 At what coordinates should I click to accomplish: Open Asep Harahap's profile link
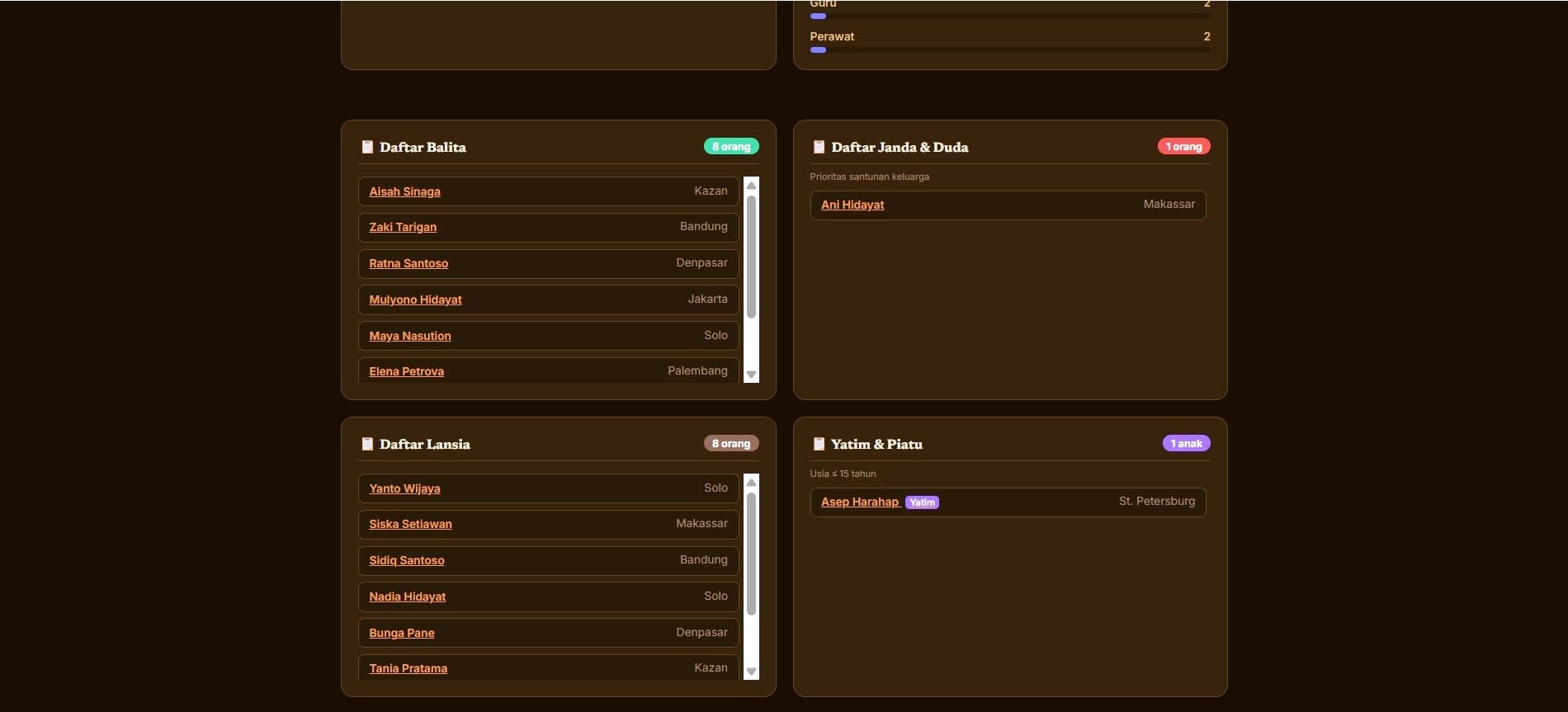coord(860,502)
